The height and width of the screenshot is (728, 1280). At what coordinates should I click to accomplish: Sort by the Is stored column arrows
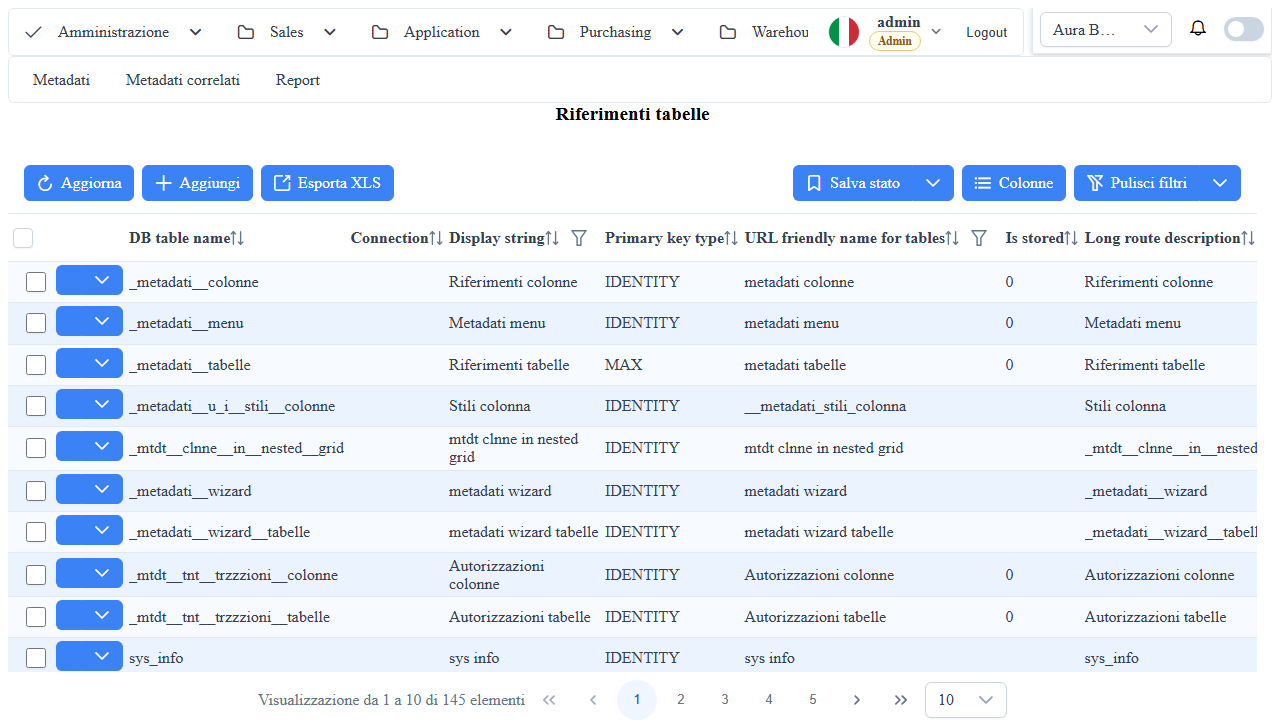pos(1071,238)
